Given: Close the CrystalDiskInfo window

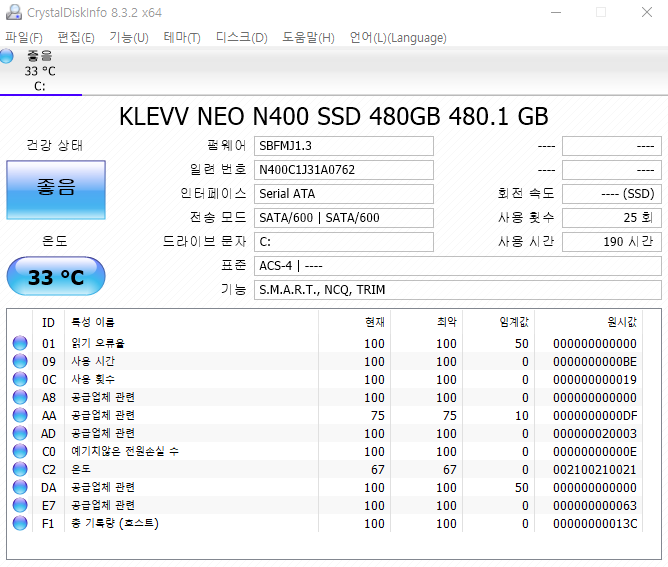Looking at the screenshot, I should [647, 12].
